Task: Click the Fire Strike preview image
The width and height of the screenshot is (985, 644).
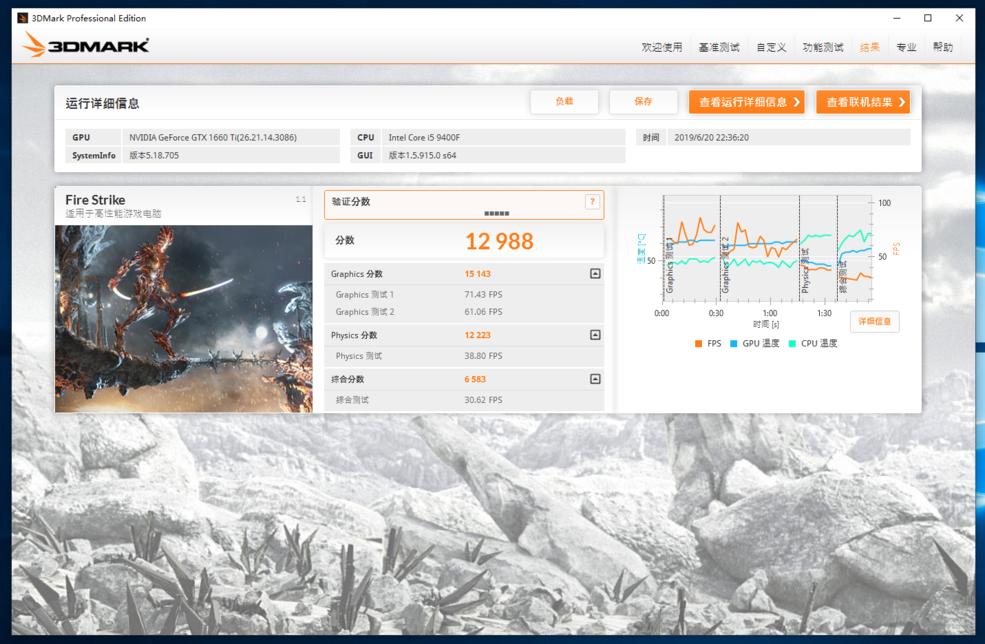Action: 182,318
